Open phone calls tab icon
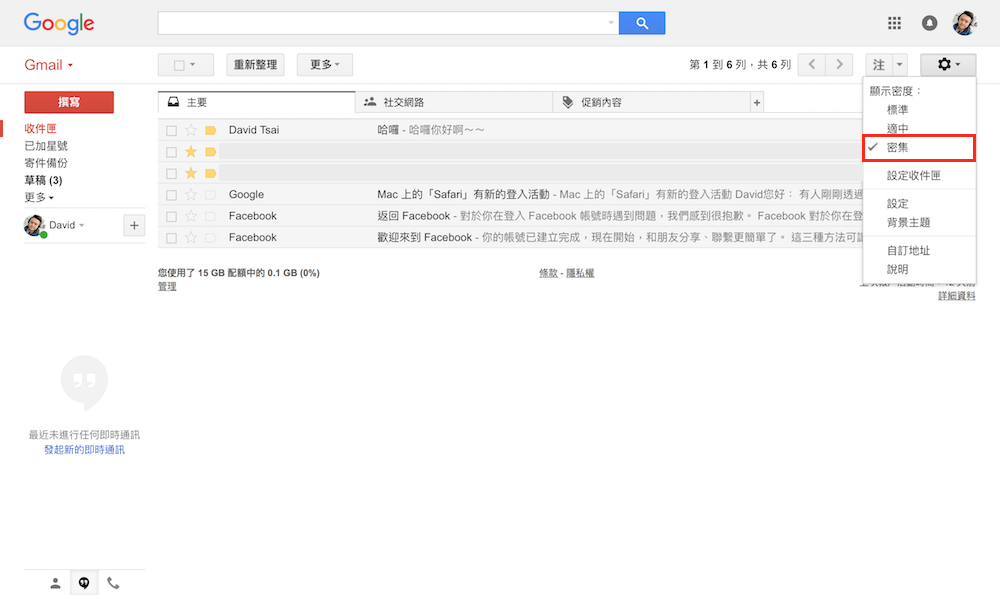This screenshot has width=1000, height=595. click(113, 583)
